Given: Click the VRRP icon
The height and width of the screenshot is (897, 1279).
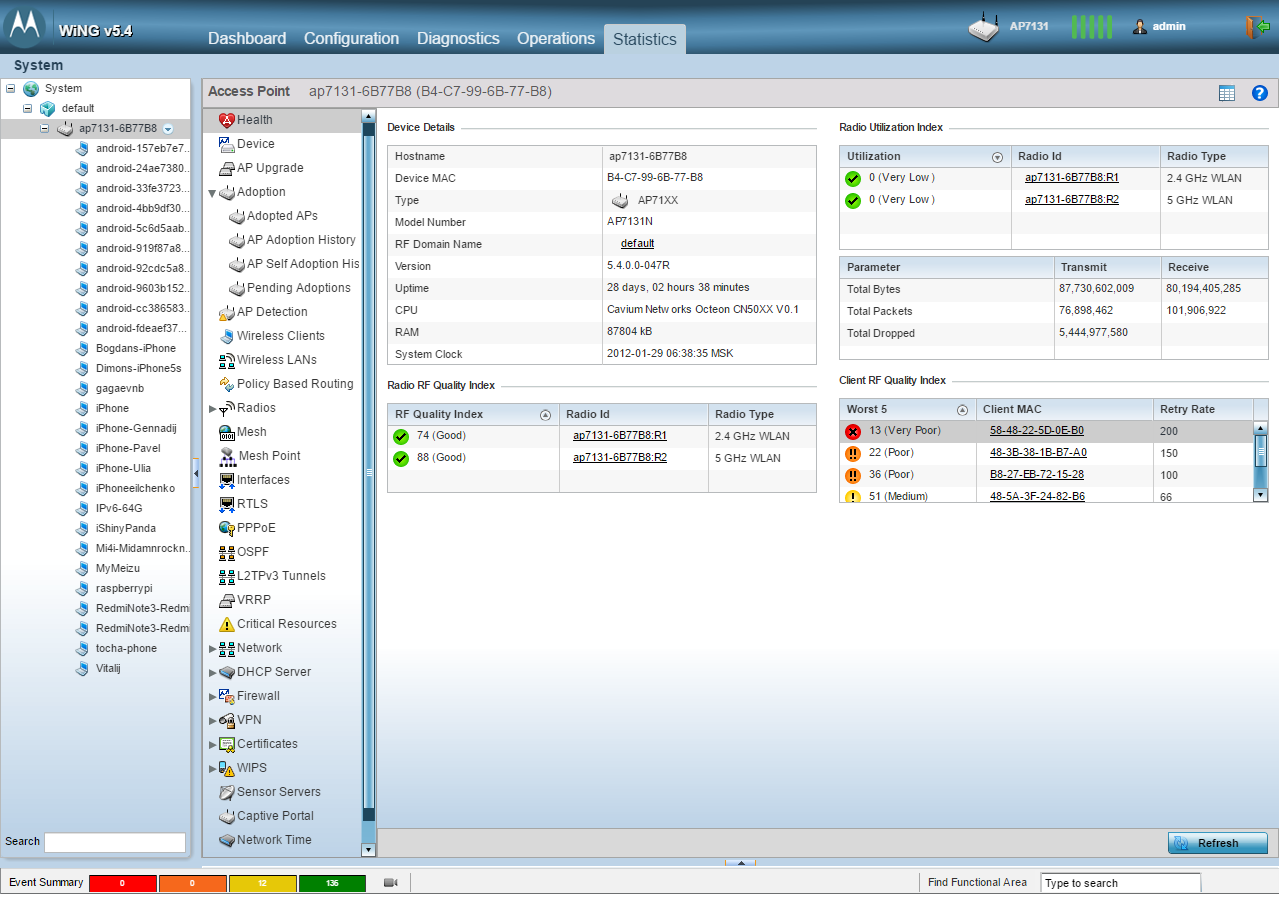Looking at the screenshot, I should click(227, 600).
